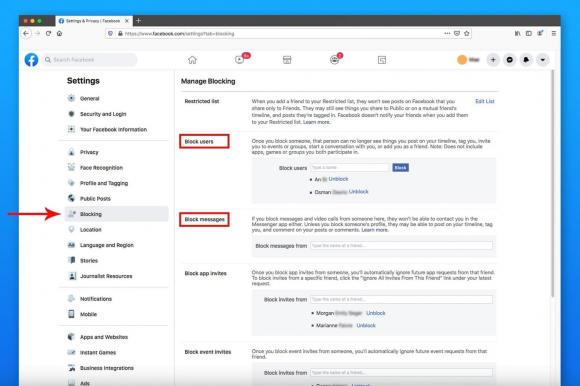Click the user profile avatar
The image size is (580, 386).
tap(462, 60)
